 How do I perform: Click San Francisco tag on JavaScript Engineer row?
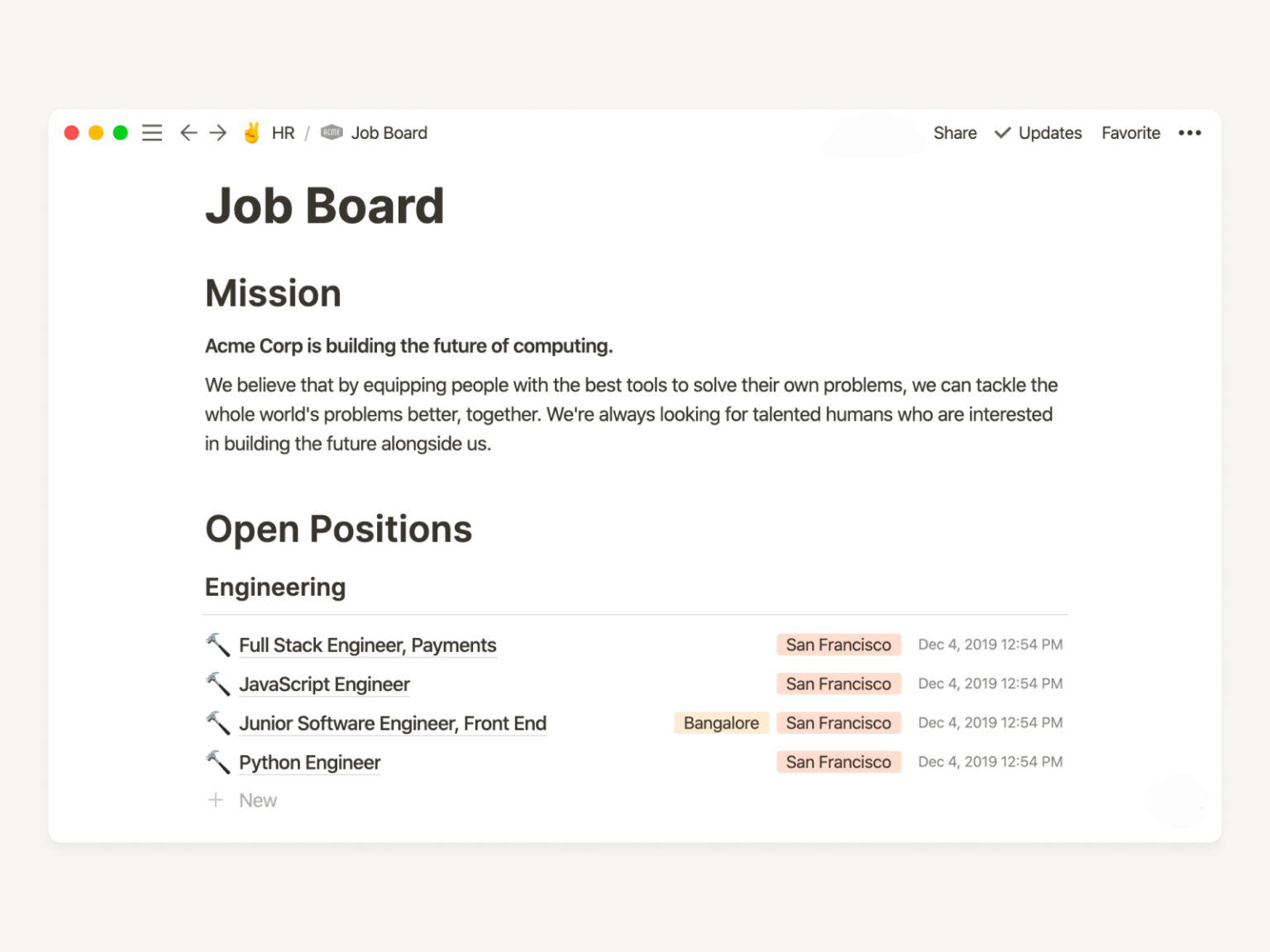coord(838,684)
